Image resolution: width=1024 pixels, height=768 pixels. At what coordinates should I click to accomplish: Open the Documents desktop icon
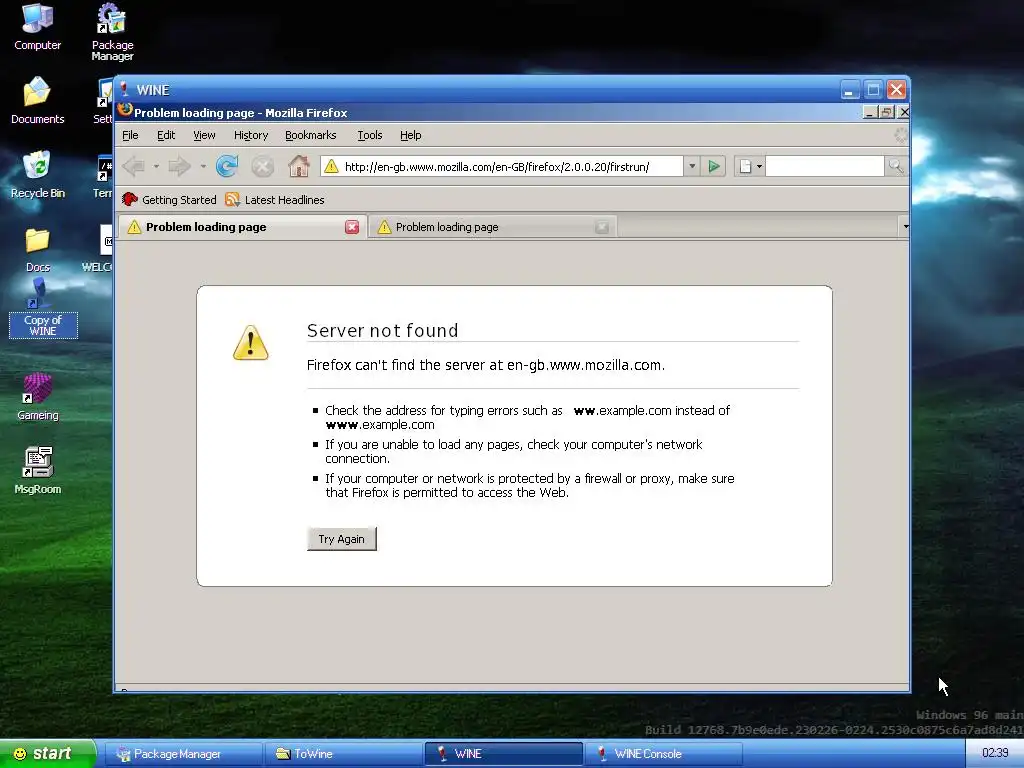point(37,101)
